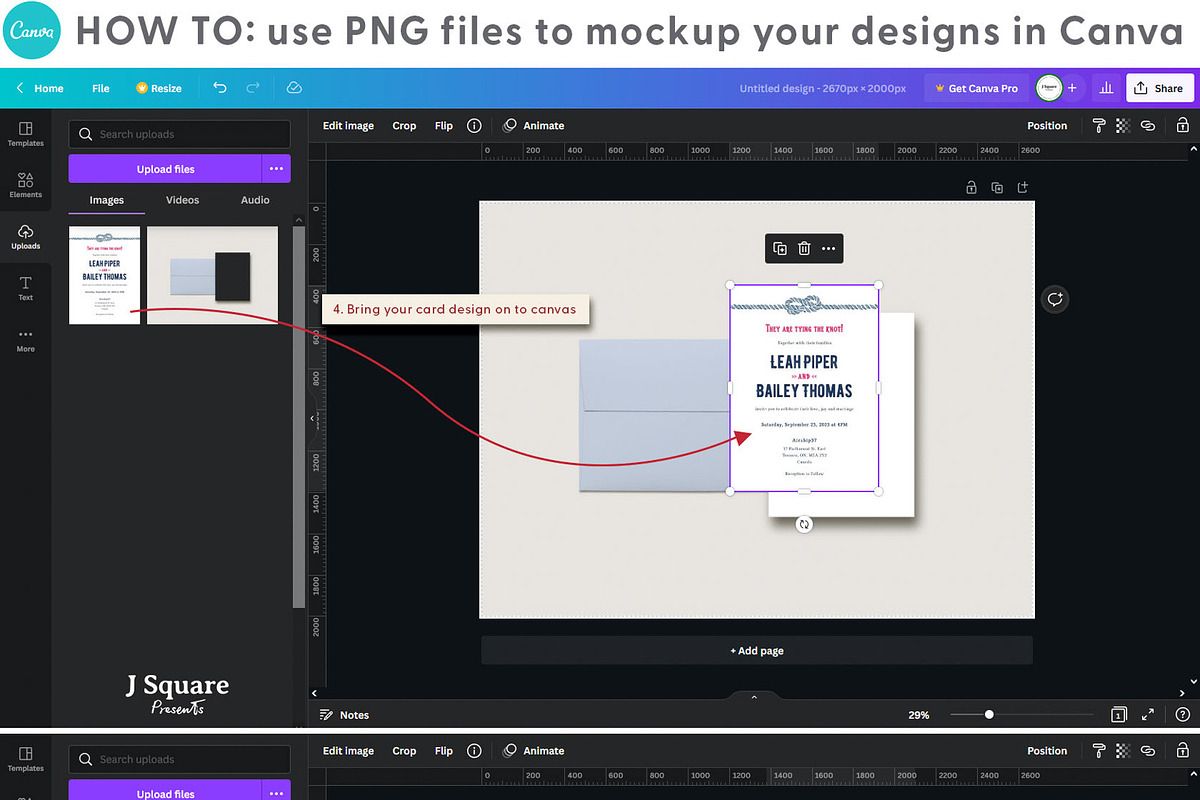
Task: Open Notes panel at the bottom
Action: (344, 715)
